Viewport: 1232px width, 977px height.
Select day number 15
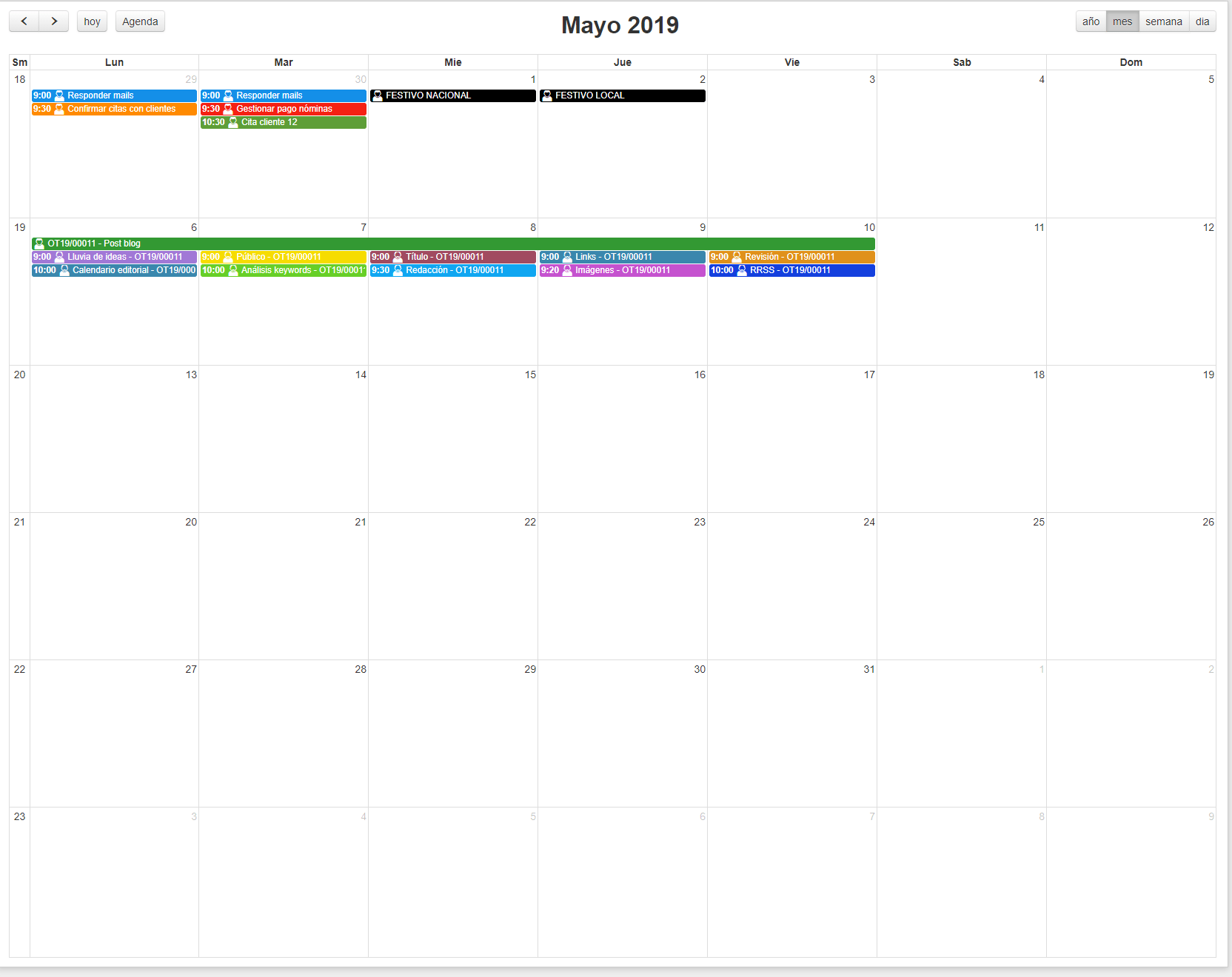point(530,375)
